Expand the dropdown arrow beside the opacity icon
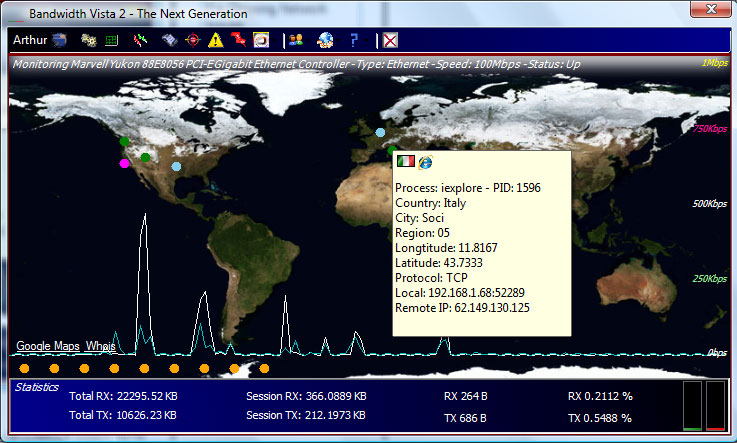 click(274, 41)
